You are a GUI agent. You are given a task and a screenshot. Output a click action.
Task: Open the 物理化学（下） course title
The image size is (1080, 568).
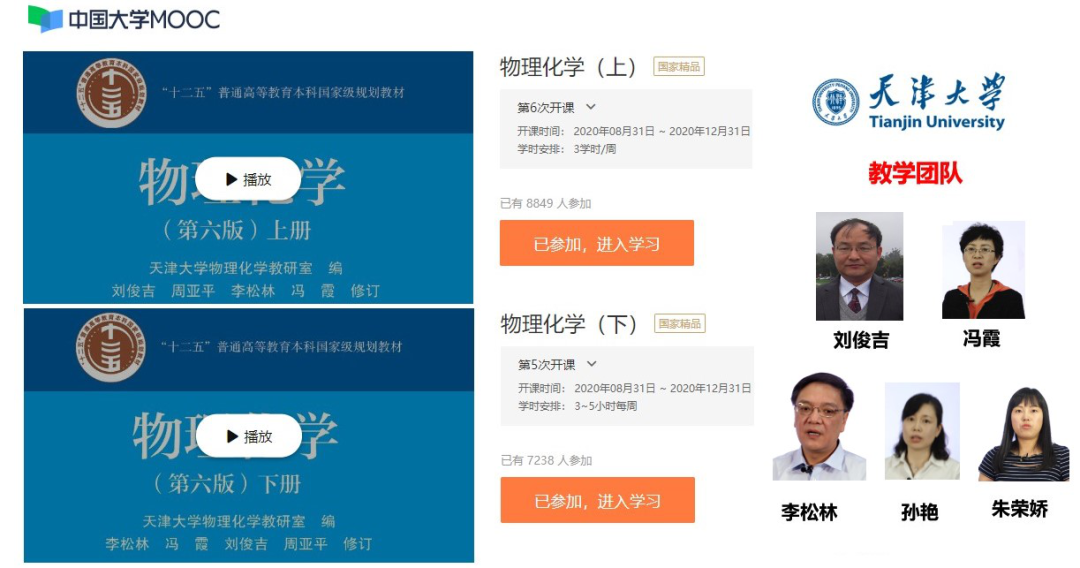[569, 324]
